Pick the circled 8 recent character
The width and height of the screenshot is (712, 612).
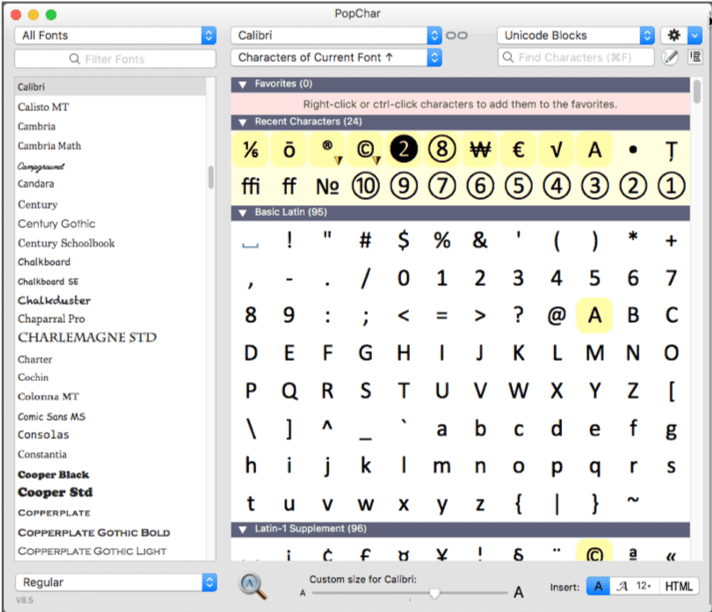point(442,149)
